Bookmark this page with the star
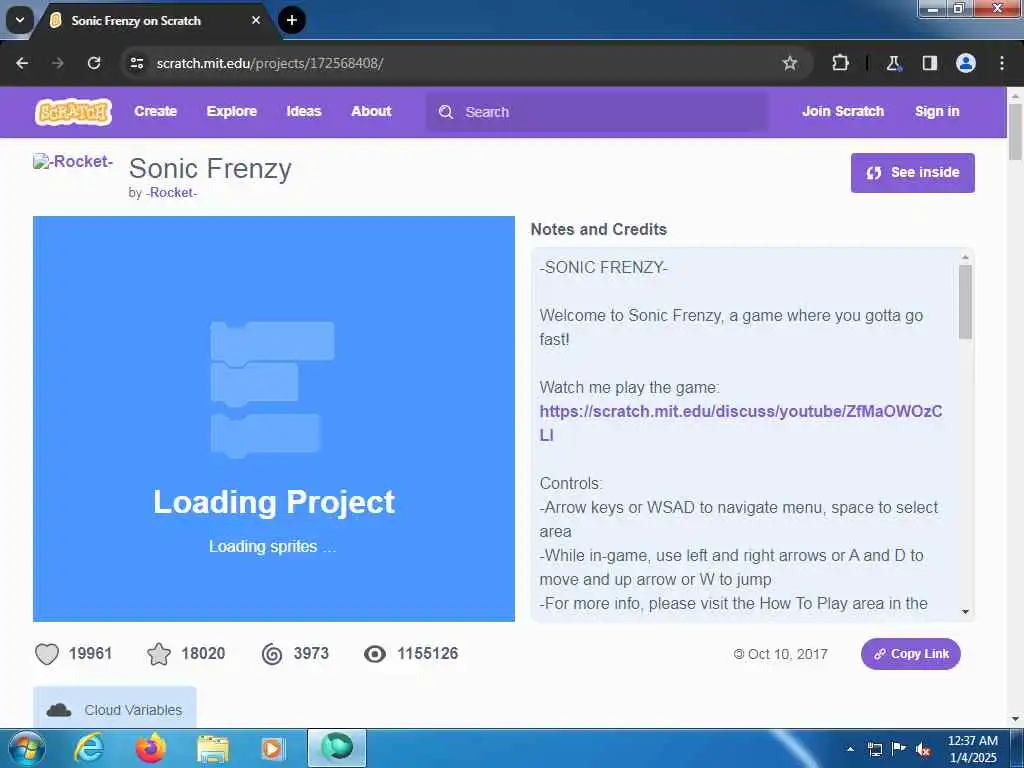 [x=790, y=63]
